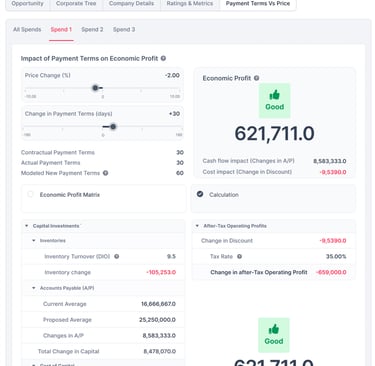Screen dimensions: 375x366
Task: Collapse the Capital Investments section
Action: [27, 226]
